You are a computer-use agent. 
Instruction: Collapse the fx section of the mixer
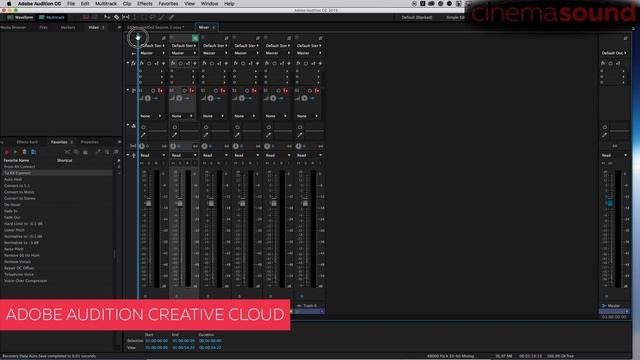pyautogui.click(x=128, y=63)
